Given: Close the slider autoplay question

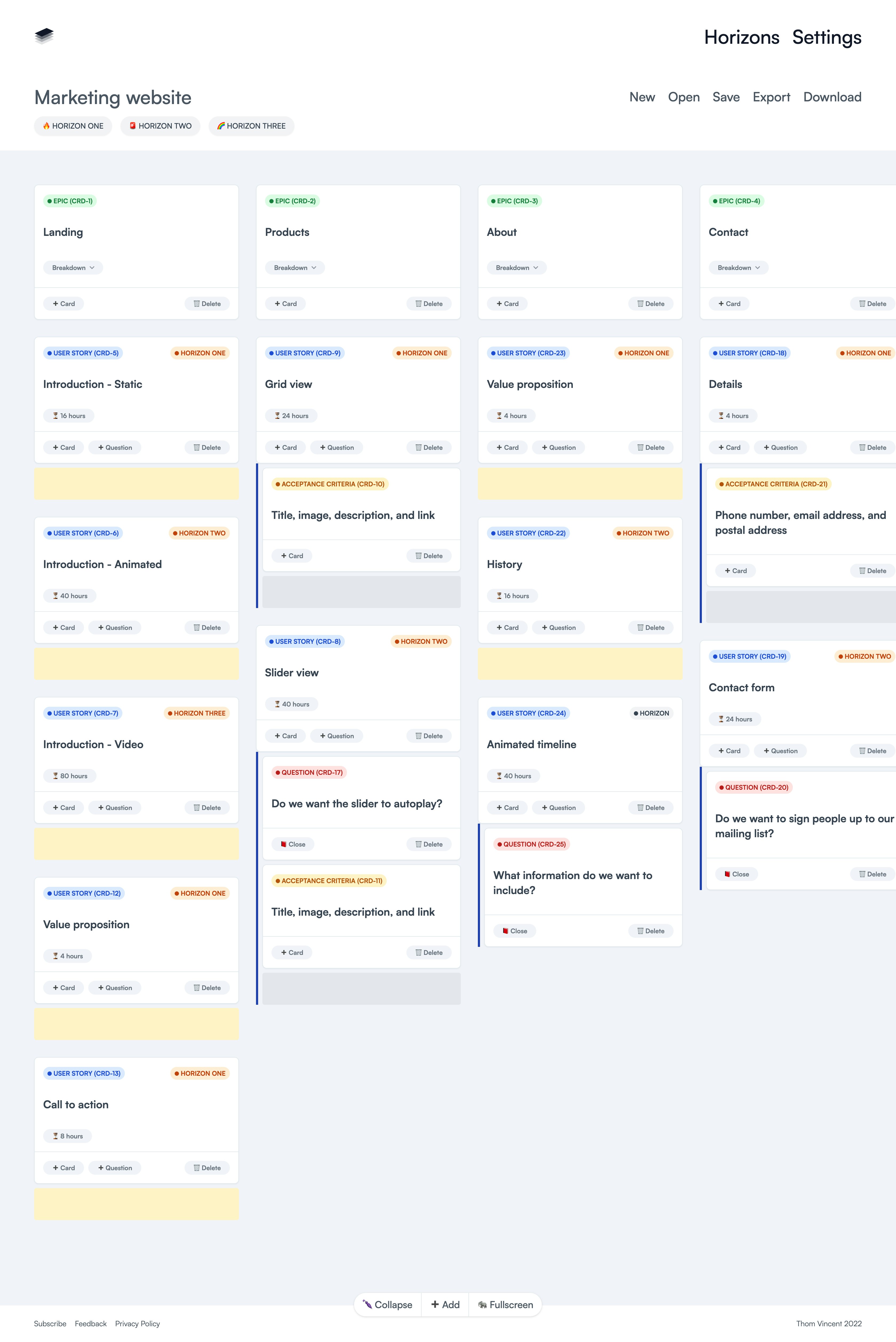Looking at the screenshot, I should 293,844.
